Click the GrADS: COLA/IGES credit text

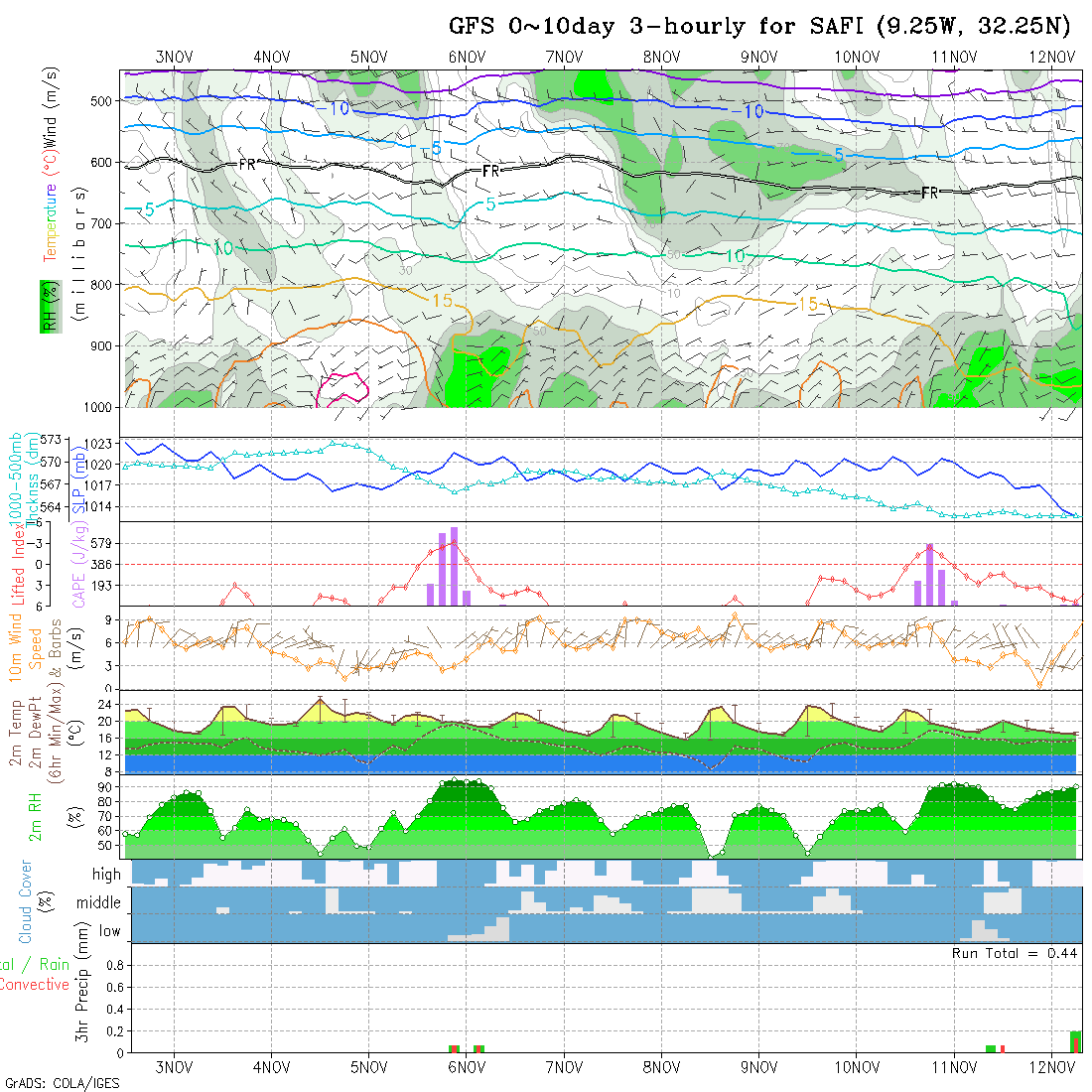[x=62, y=1083]
